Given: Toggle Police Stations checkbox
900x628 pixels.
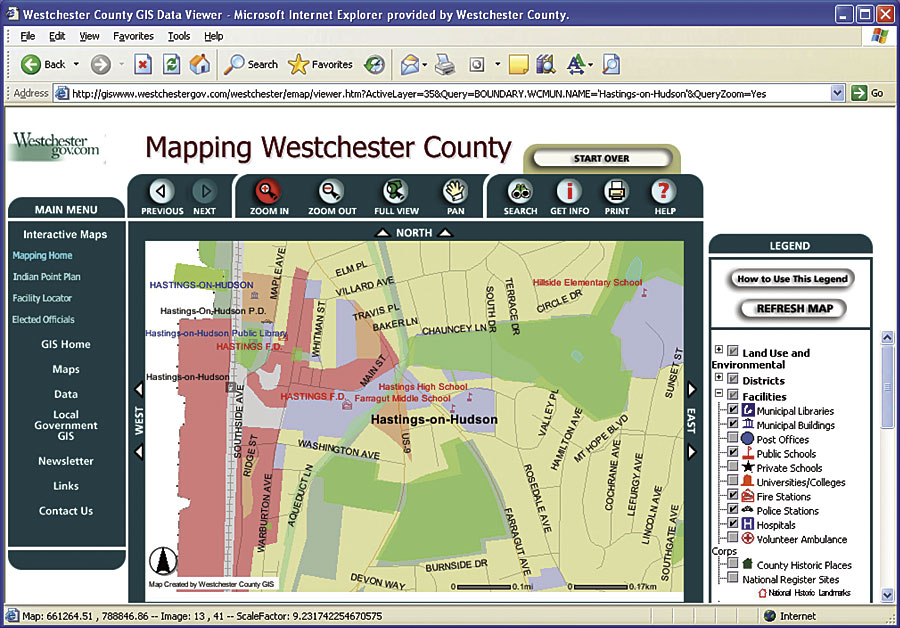Looking at the screenshot, I should (733, 509).
